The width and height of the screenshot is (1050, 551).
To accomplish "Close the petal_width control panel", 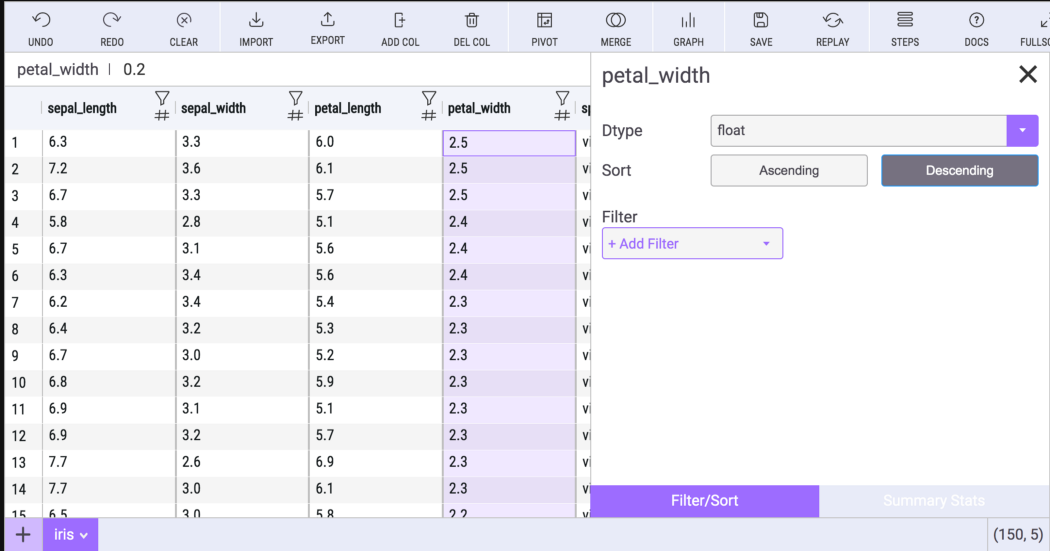I will [1027, 75].
